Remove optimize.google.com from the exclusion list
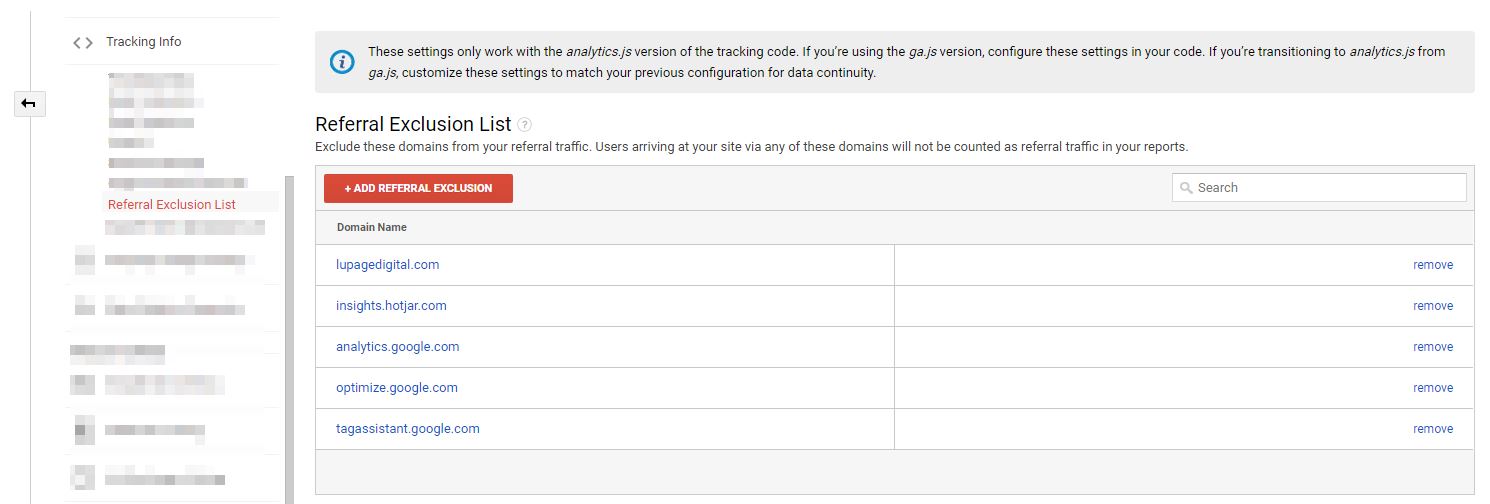Screen dimensions: 1490x504 pyautogui.click(x=1432, y=388)
